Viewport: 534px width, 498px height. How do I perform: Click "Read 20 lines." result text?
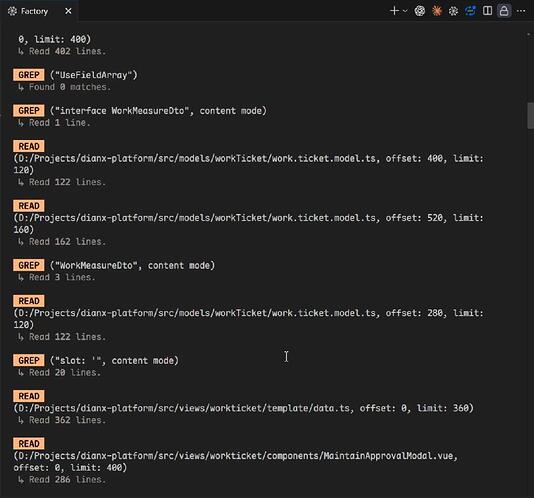click(65, 372)
